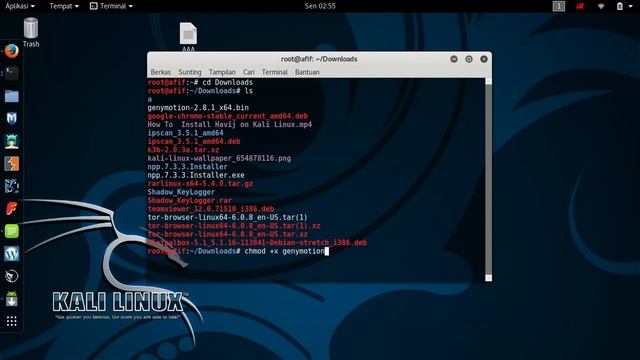Select the Trash desktop icon
640x360 pixels.
pyautogui.click(x=31, y=33)
